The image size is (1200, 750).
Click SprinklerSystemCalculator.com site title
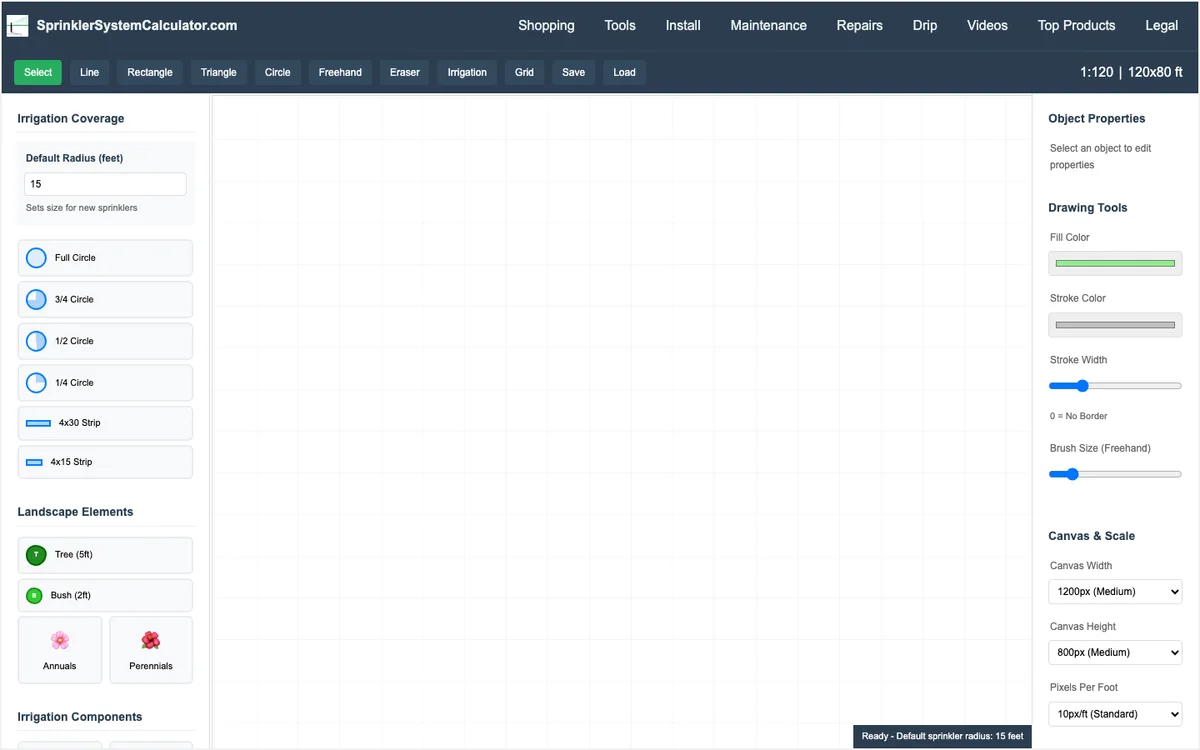137,26
